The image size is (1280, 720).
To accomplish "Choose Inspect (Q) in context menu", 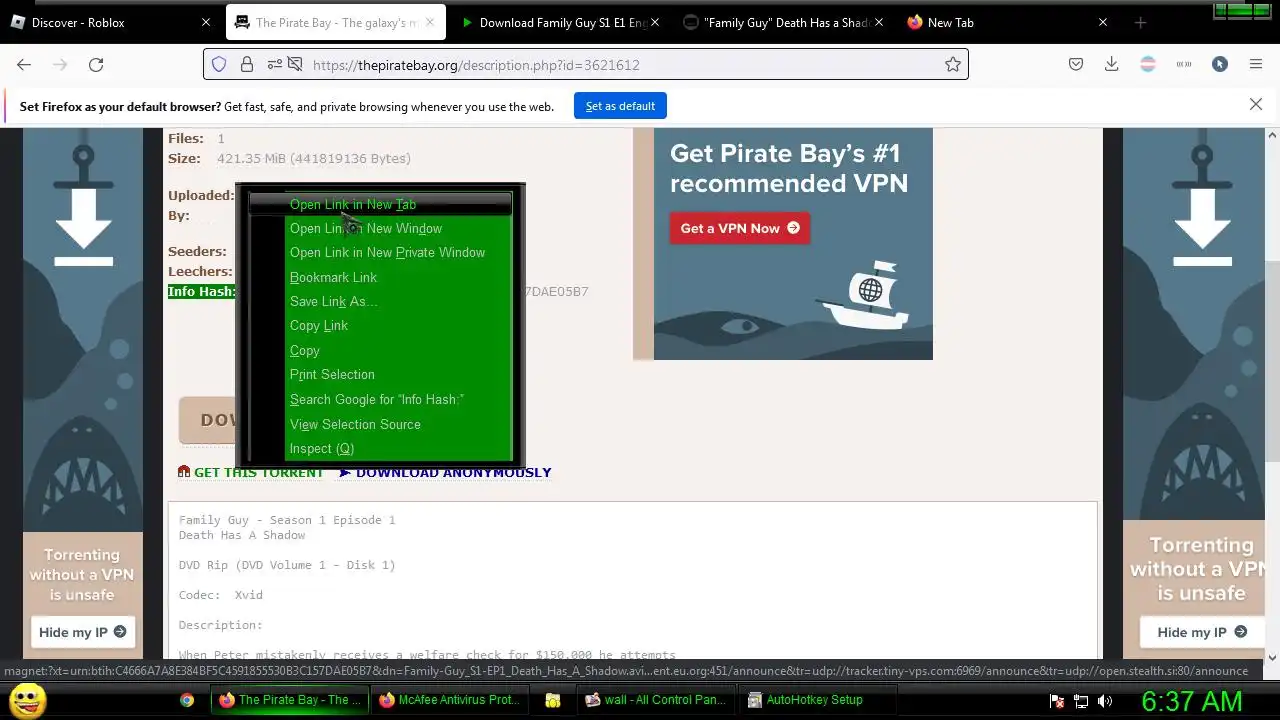I will [x=380, y=448].
